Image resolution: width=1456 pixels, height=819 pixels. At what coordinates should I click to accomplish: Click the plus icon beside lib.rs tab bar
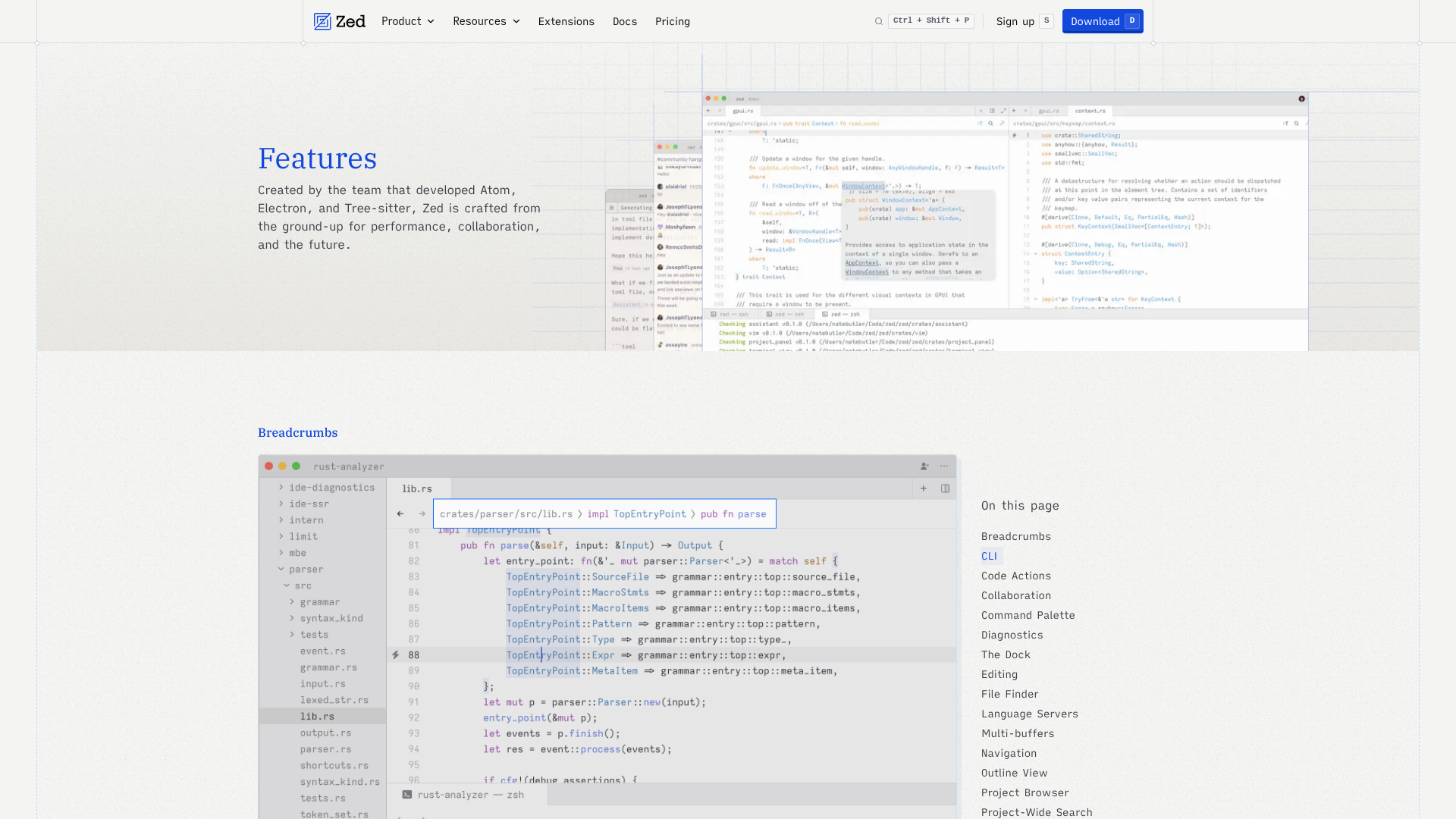[x=924, y=488]
